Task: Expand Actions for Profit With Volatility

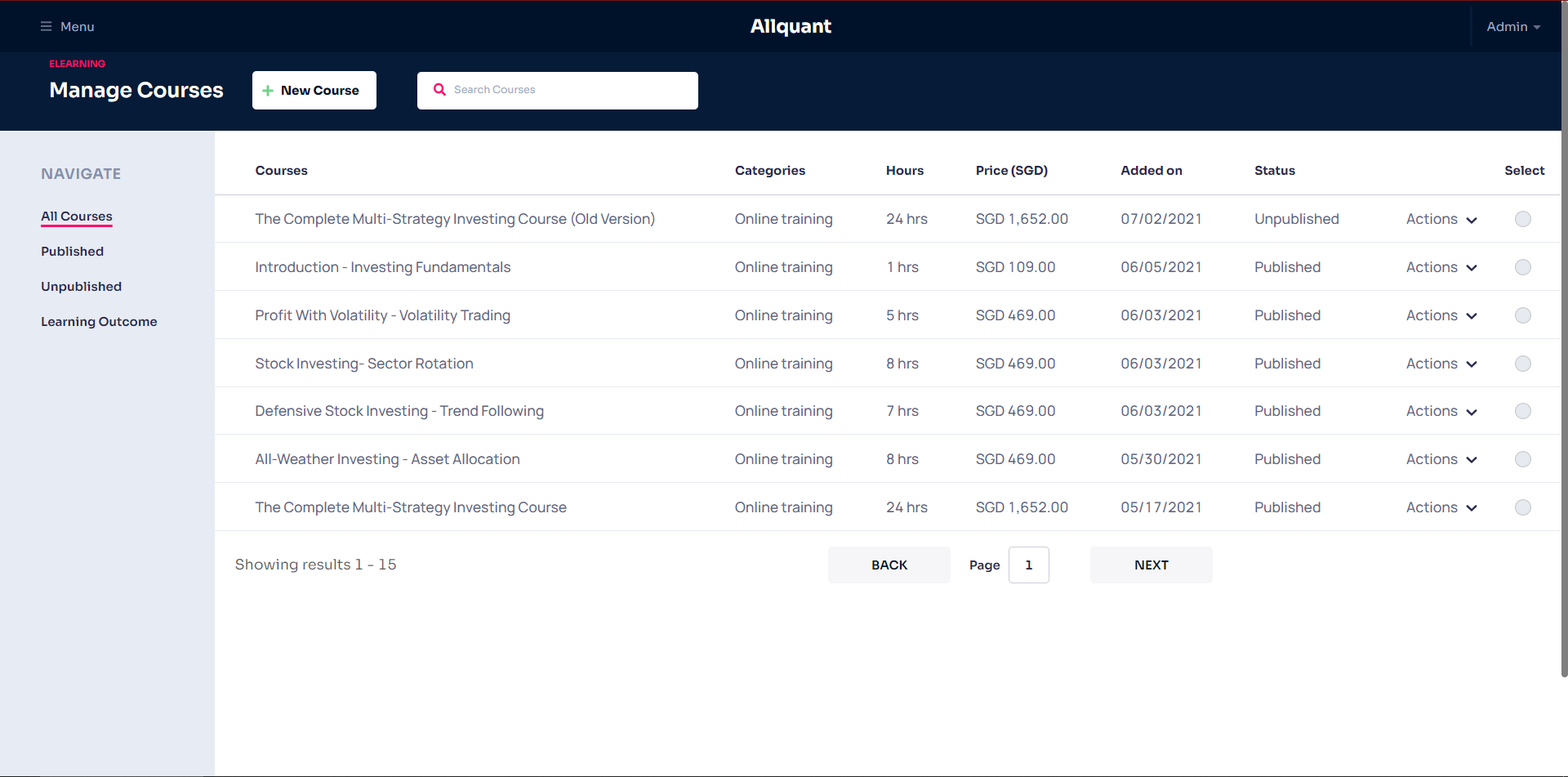Action: pos(1441,315)
